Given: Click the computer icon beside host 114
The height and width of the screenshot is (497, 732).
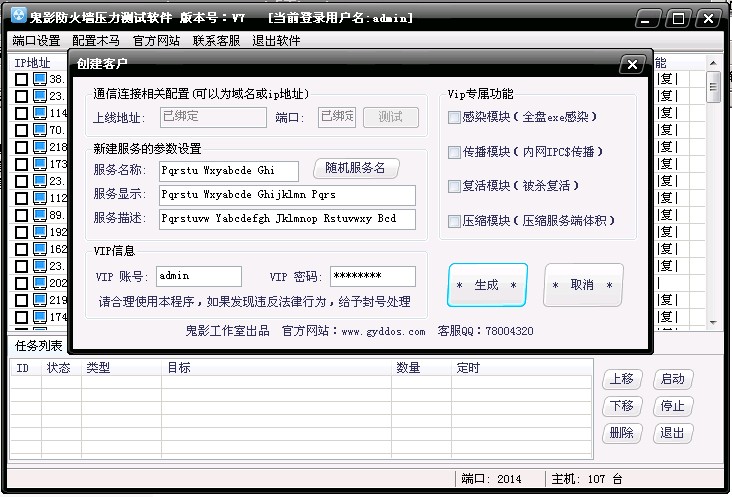Looking at the screenshot, I should click(40, 113).
